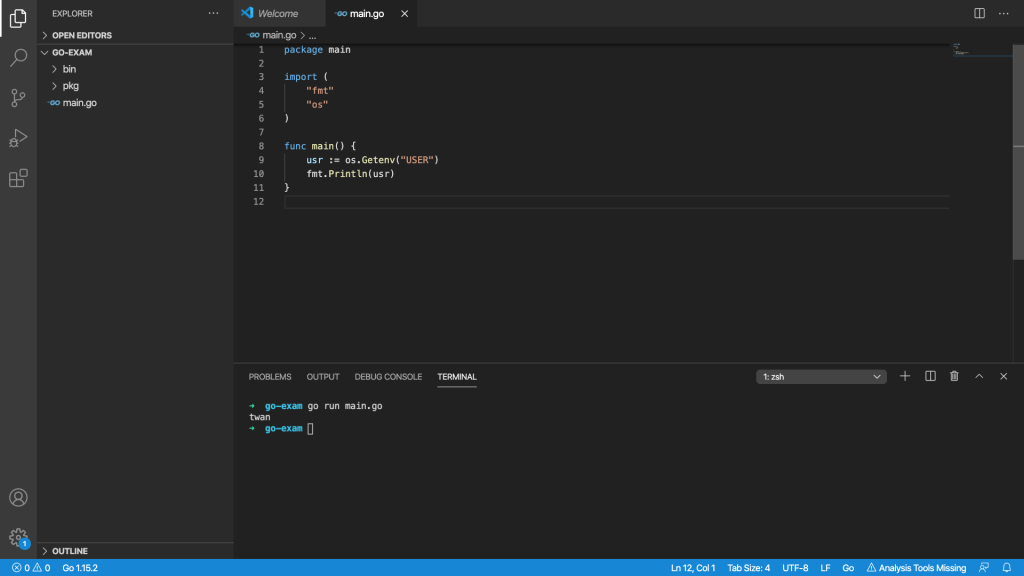Toggle split terminal layout
The height and width of the screenshot is (576, 1024).
(930, 376)
